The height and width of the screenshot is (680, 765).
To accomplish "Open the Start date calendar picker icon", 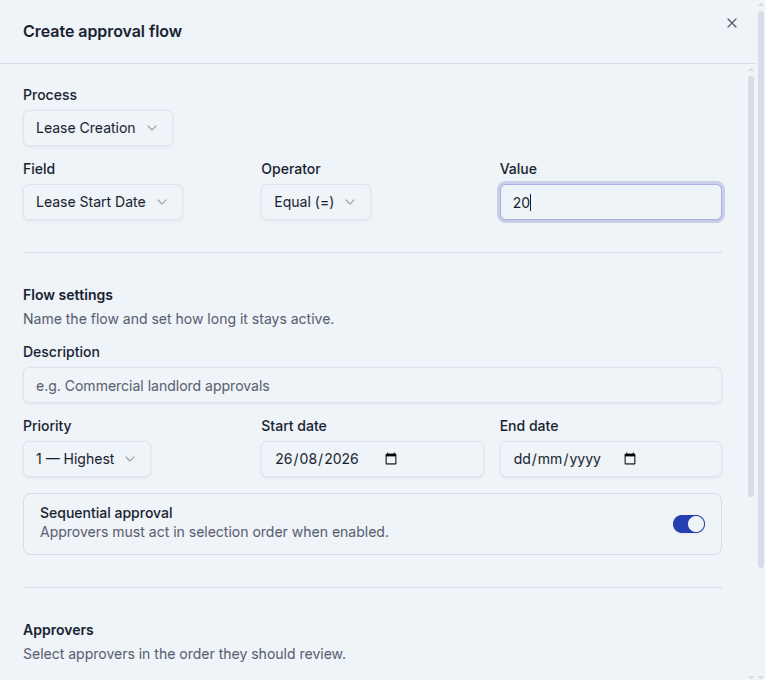I will pyautogui.click(x=391, y=459).
